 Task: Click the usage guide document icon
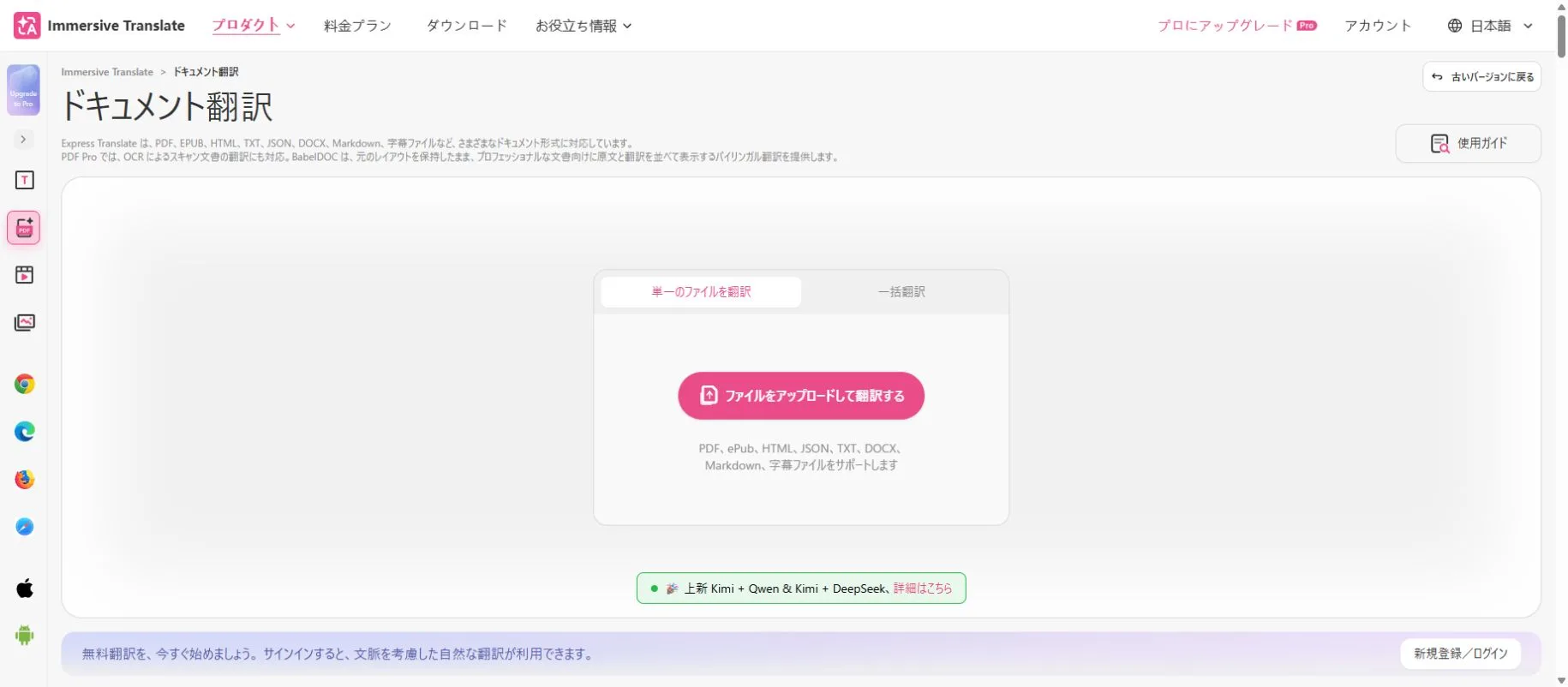[1439, 144]
